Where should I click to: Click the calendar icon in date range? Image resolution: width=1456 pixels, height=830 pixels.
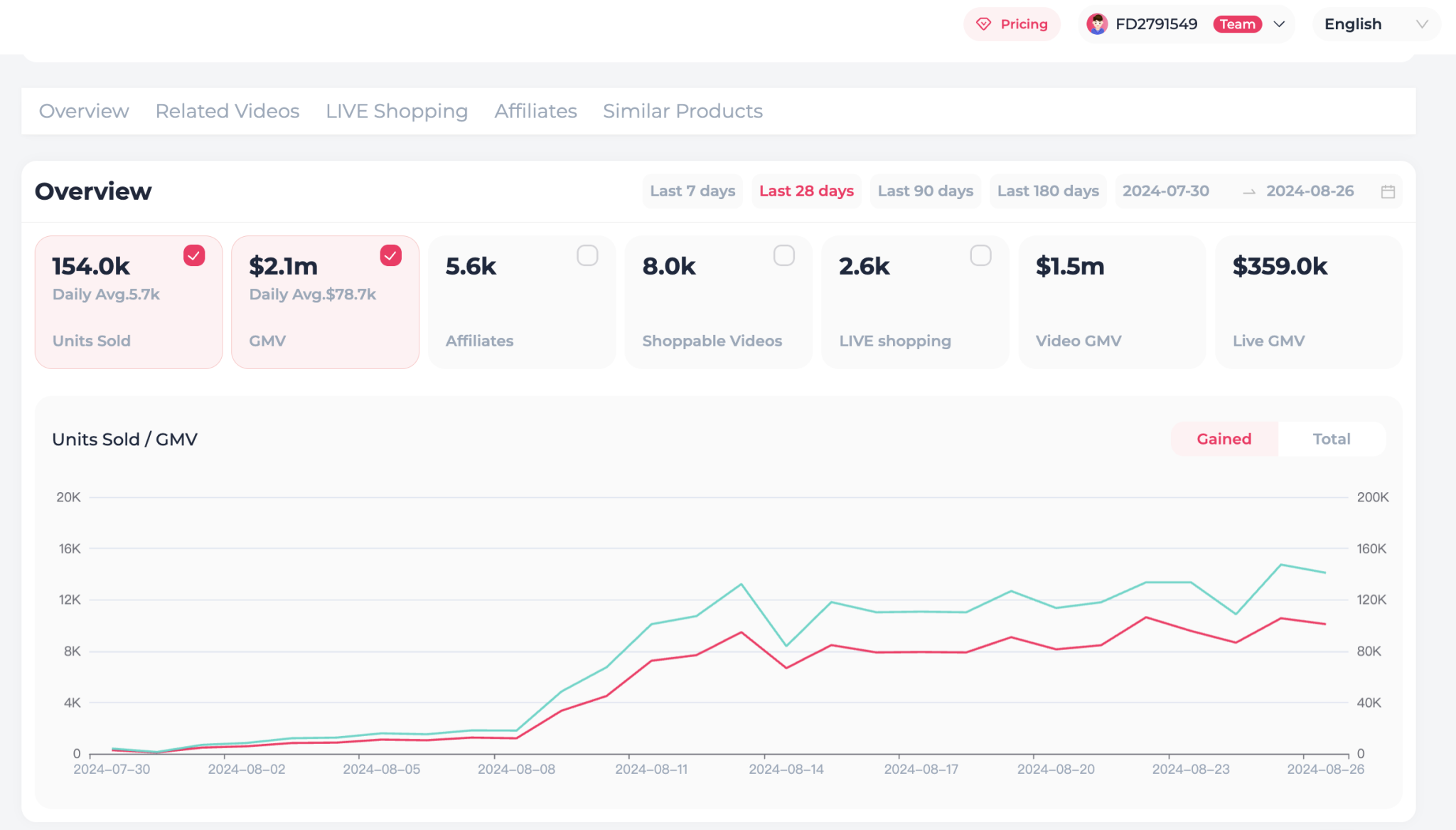click(1388, 191)
